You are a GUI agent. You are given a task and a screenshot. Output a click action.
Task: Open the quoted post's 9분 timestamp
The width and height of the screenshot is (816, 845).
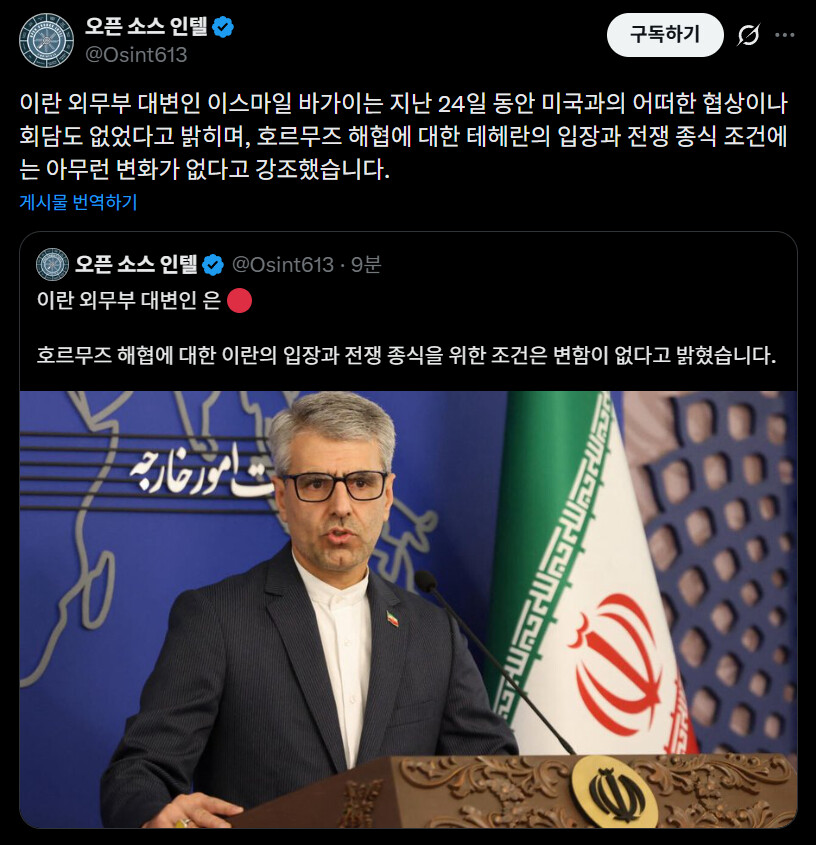pyautogui.click(x=366, y=265)
